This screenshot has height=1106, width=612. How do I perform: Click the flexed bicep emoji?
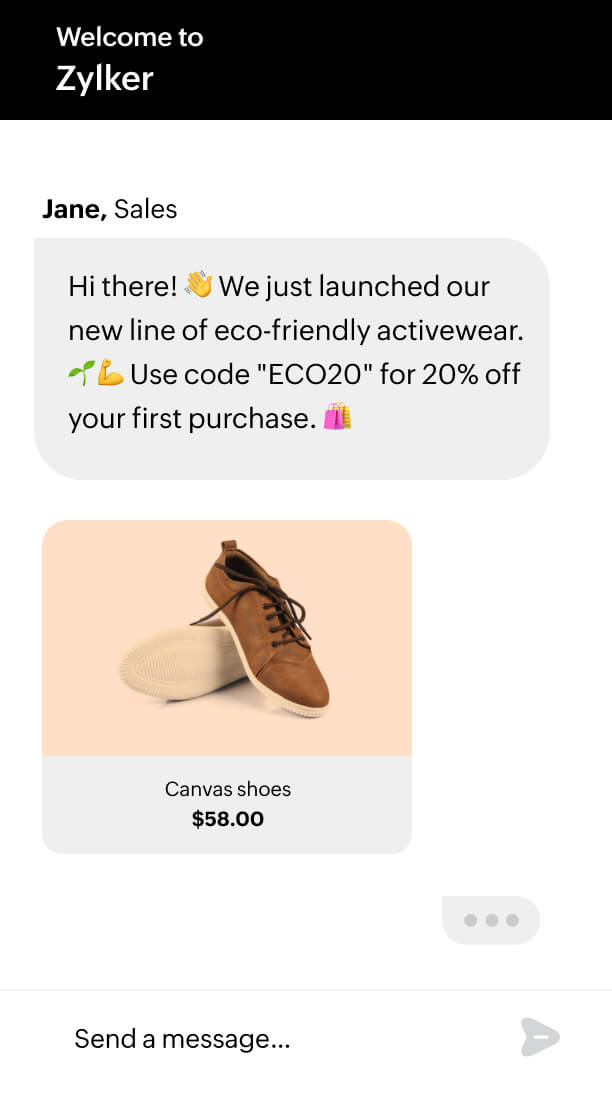pyautogui.click(x=110, y=374)
